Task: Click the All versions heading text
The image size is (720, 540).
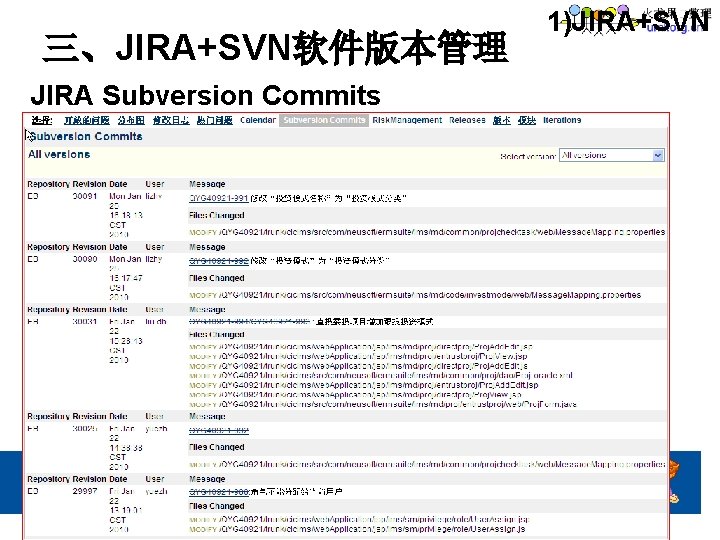Action: [59, 154]
